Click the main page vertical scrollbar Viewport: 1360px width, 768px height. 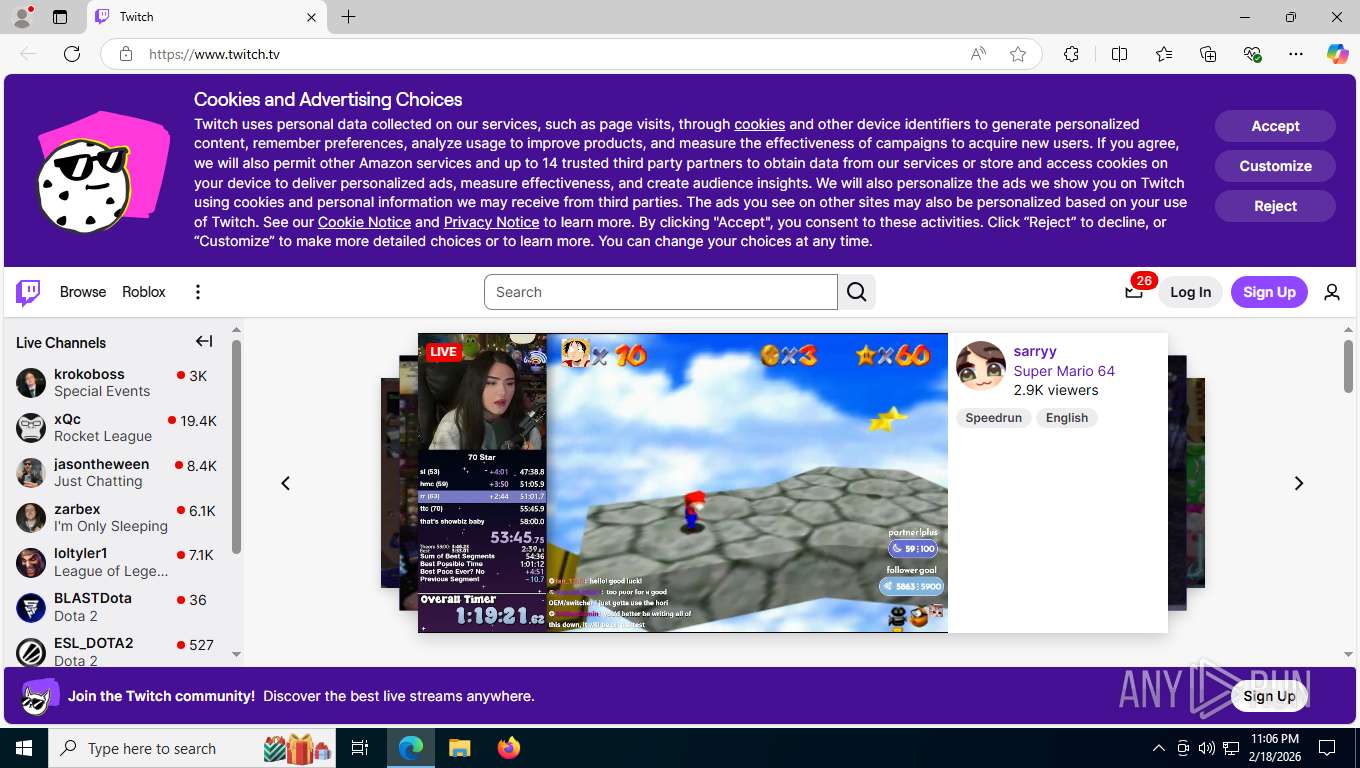[1348, 366]
